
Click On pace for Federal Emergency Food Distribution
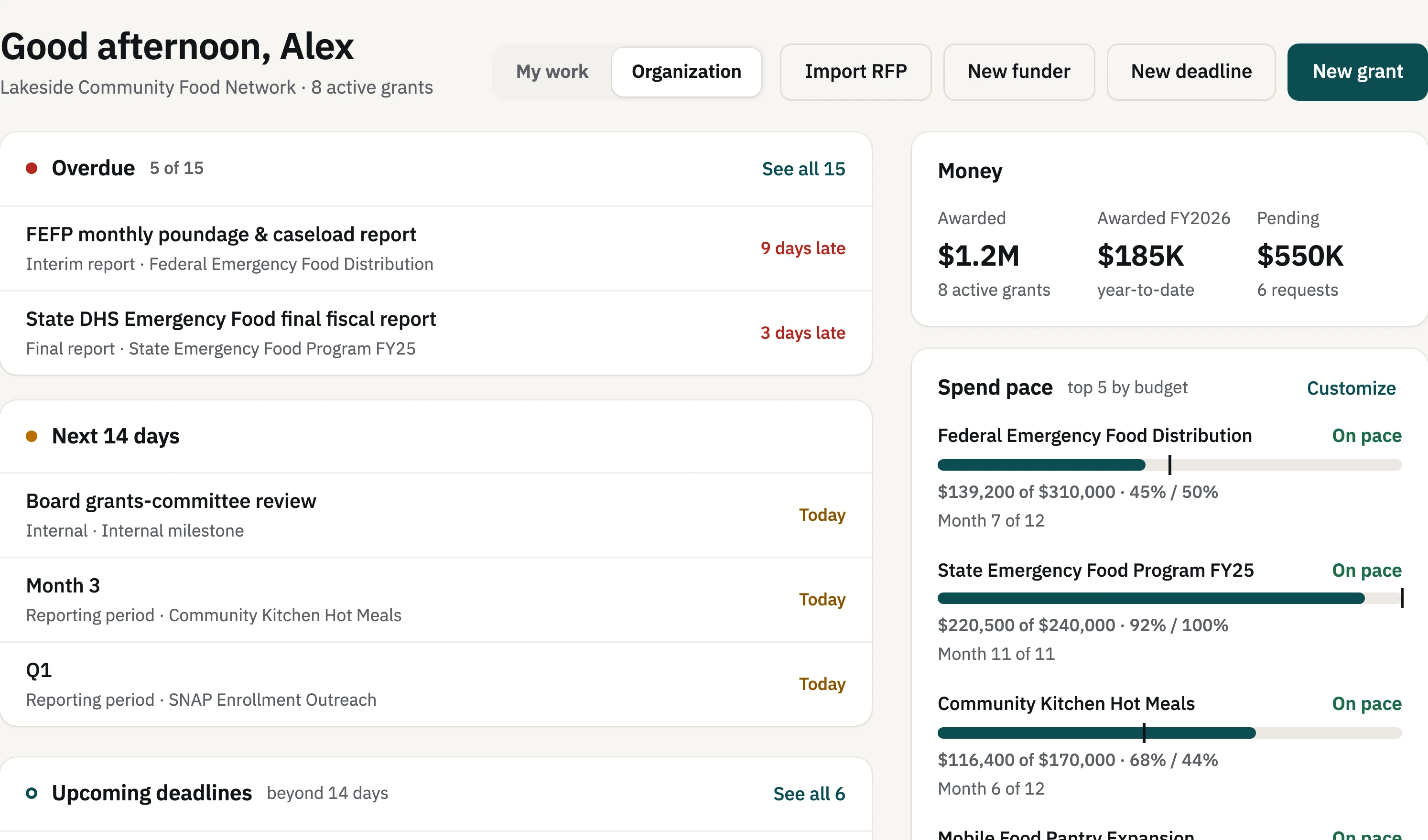pos(1367,436)
